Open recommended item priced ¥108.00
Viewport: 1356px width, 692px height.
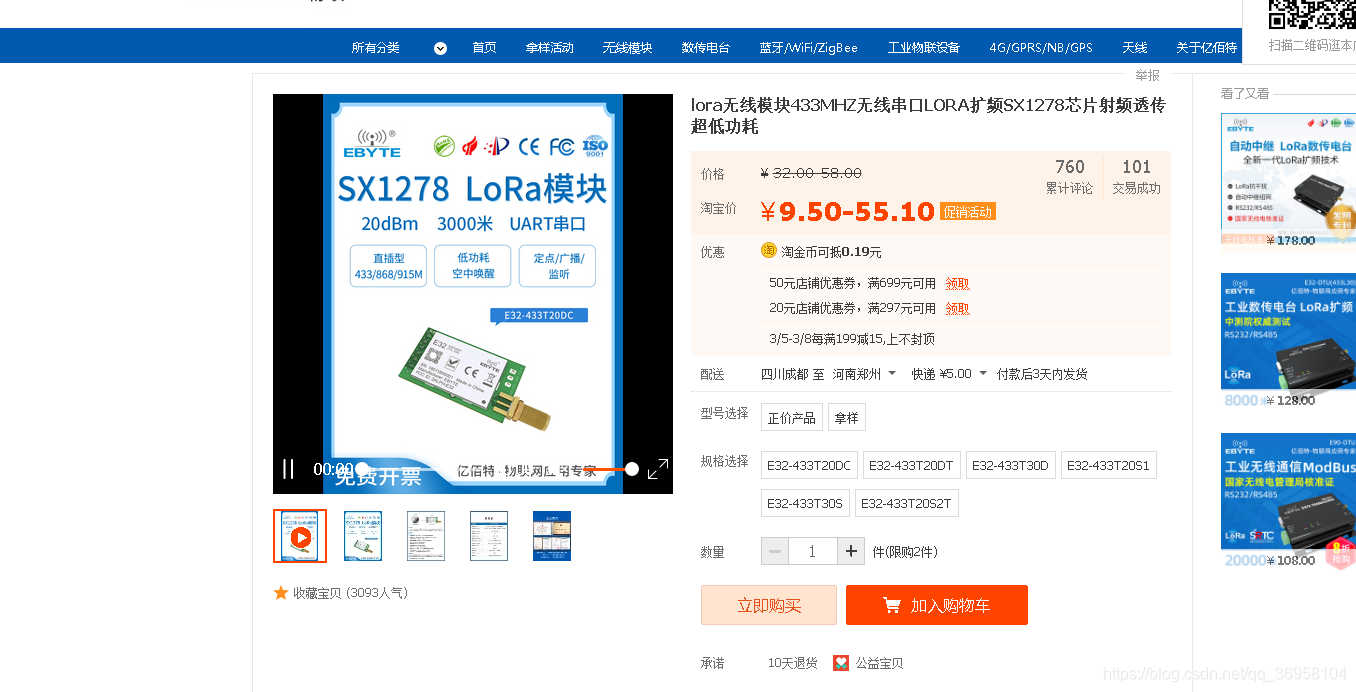coord(1288,500)
